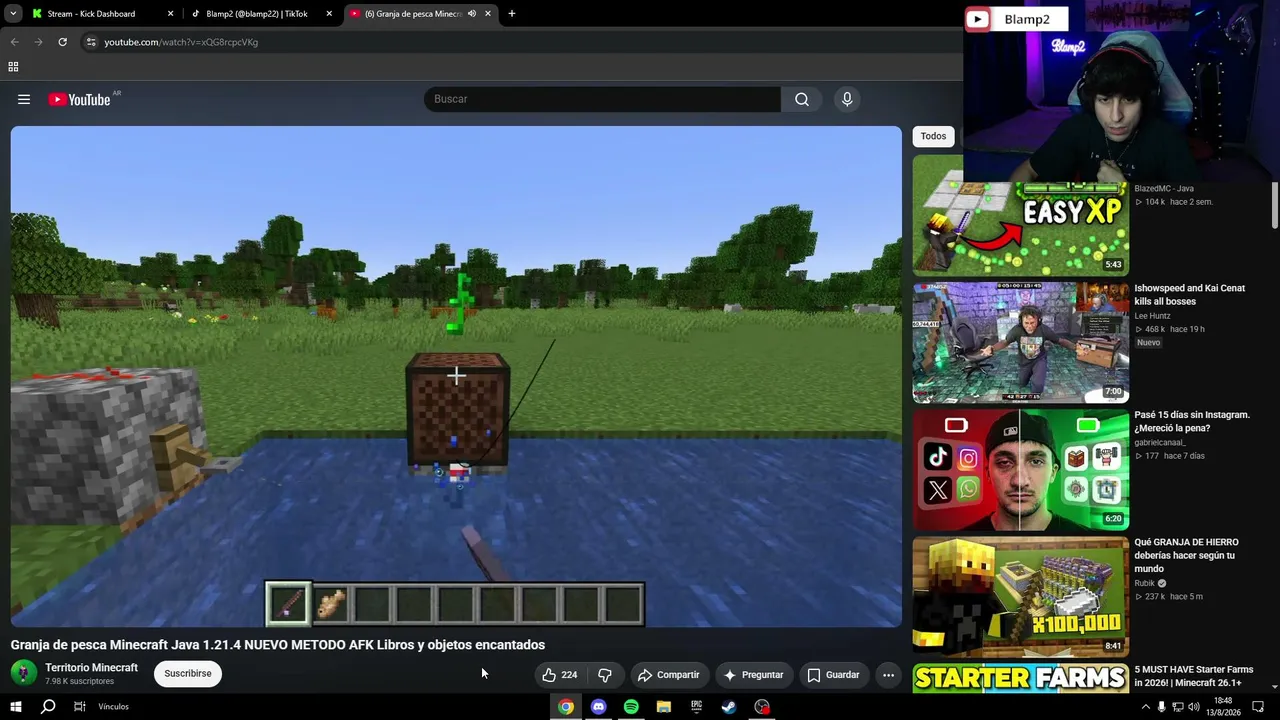
Task: Like the video with 224 likes
Action: pyautogui.click(x=560, y=675)
